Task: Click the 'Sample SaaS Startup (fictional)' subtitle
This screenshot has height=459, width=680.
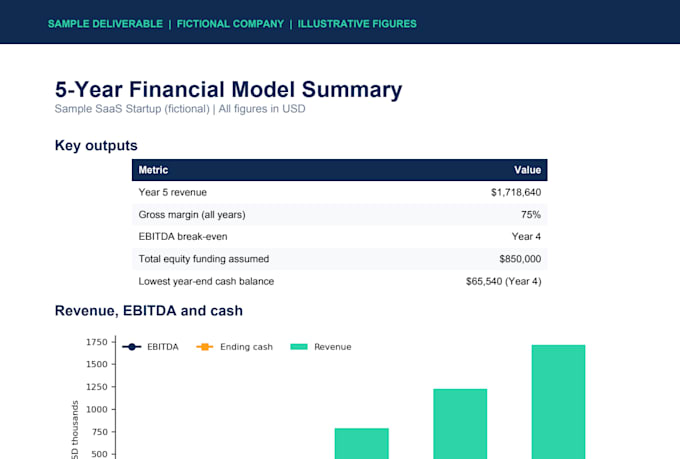Action: (x=132, y=108)
